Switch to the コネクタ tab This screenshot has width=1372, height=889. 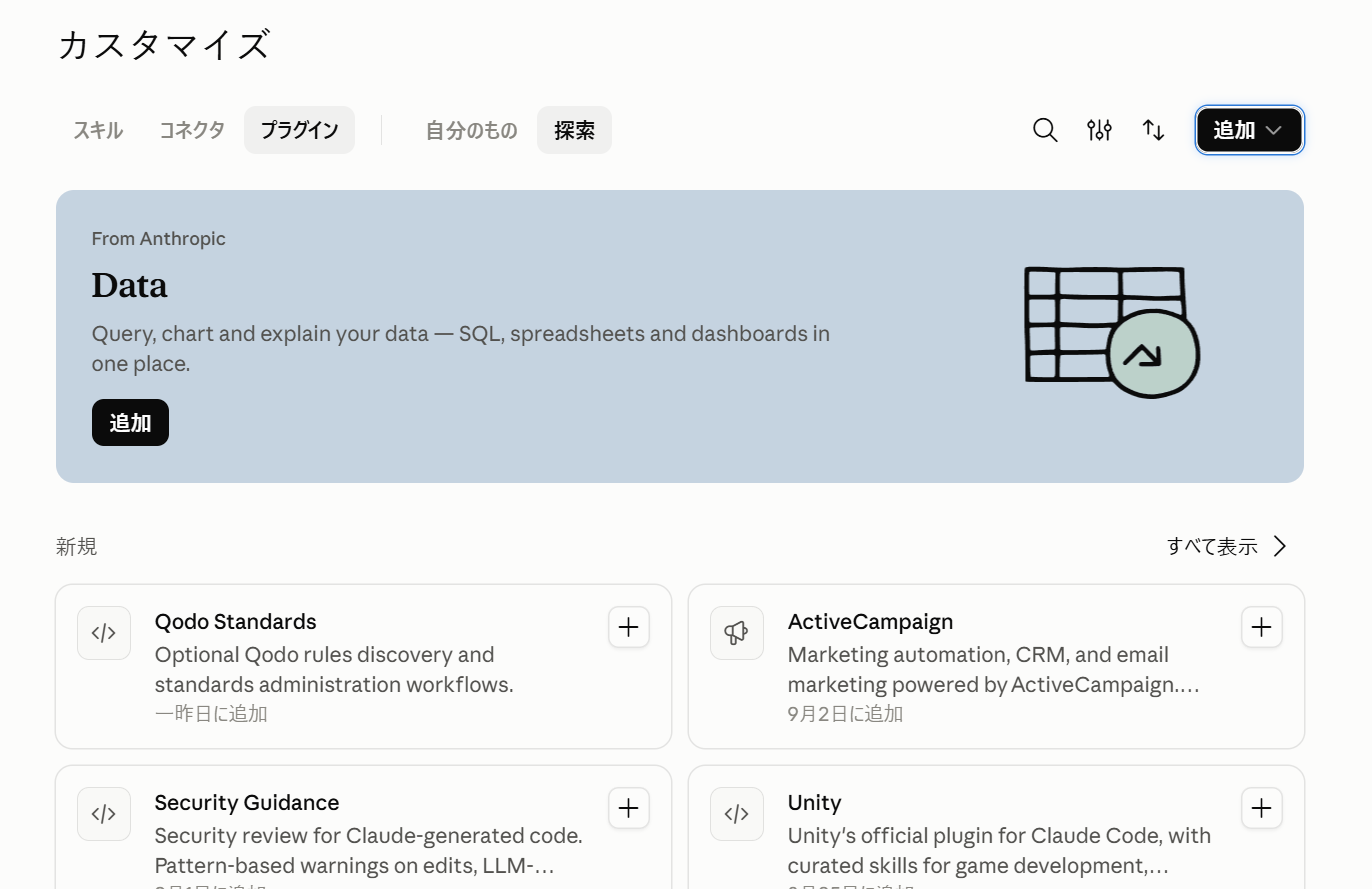coord(192,130)
